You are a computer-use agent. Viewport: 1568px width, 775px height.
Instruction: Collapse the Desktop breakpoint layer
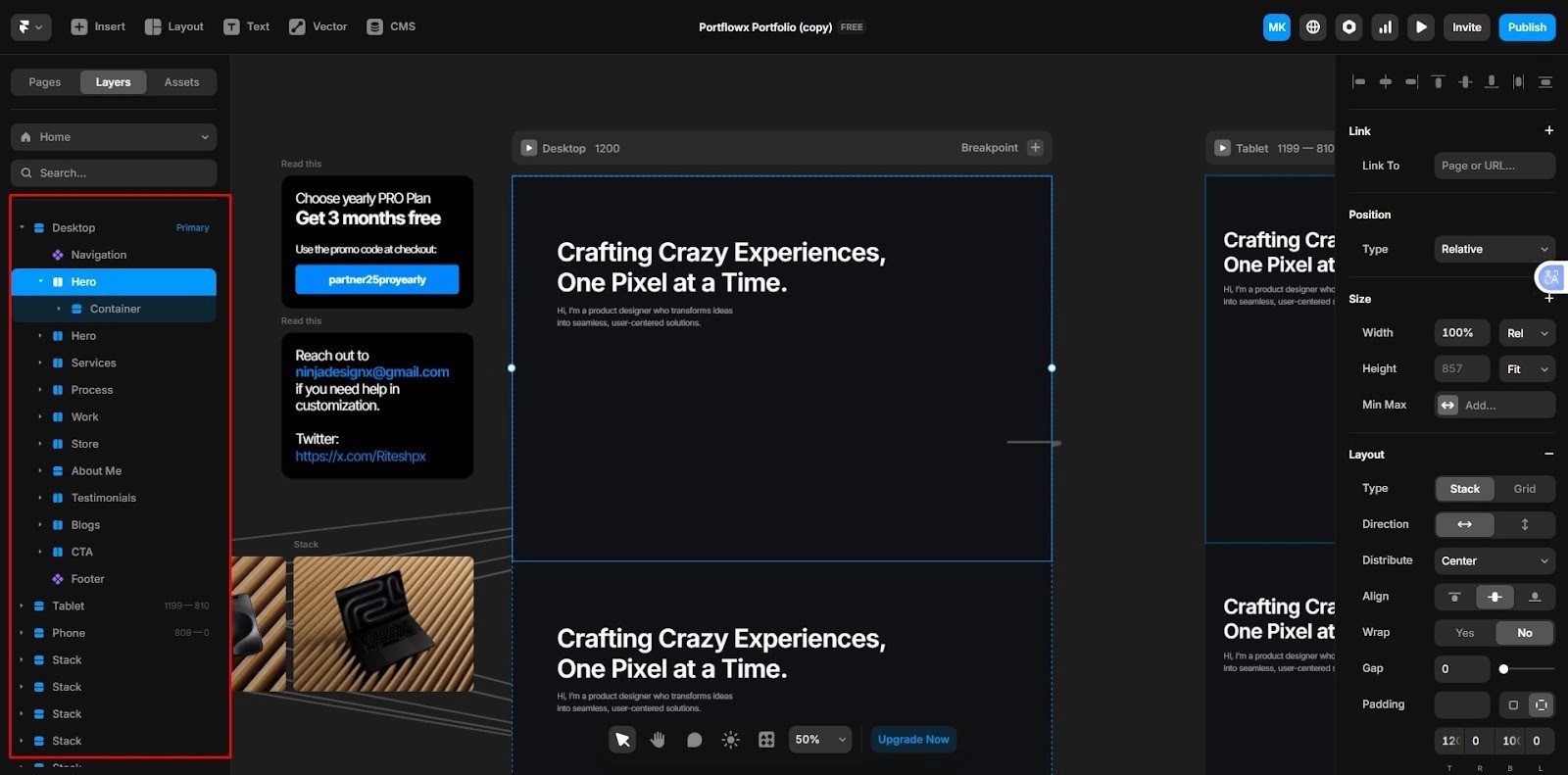(x=22, y=227)
